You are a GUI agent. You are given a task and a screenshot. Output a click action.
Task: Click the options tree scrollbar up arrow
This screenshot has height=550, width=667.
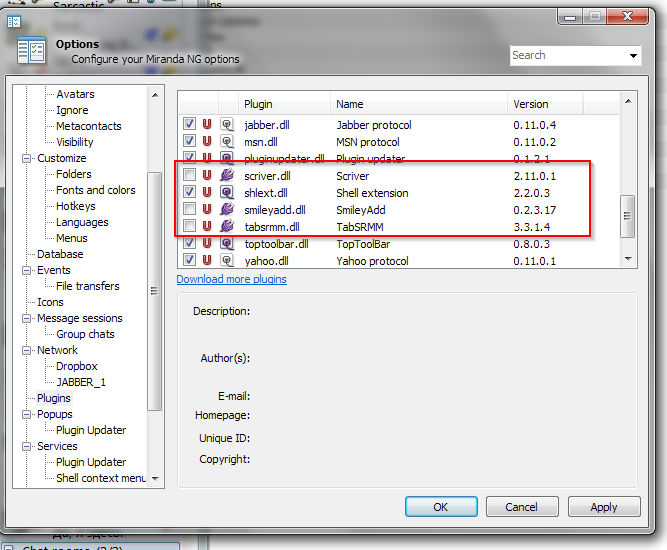(155, 95)
